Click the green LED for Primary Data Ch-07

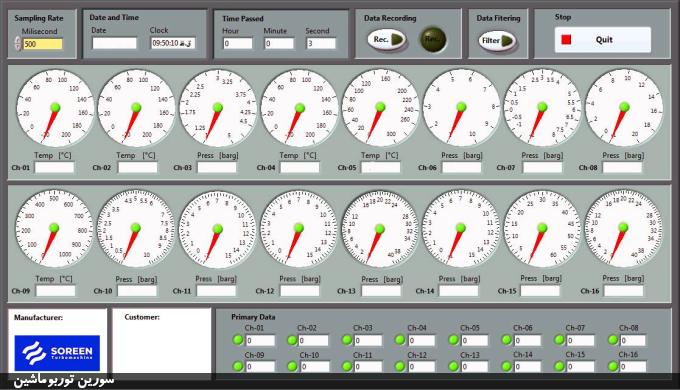pyautogui.click(x=559, y=340)
